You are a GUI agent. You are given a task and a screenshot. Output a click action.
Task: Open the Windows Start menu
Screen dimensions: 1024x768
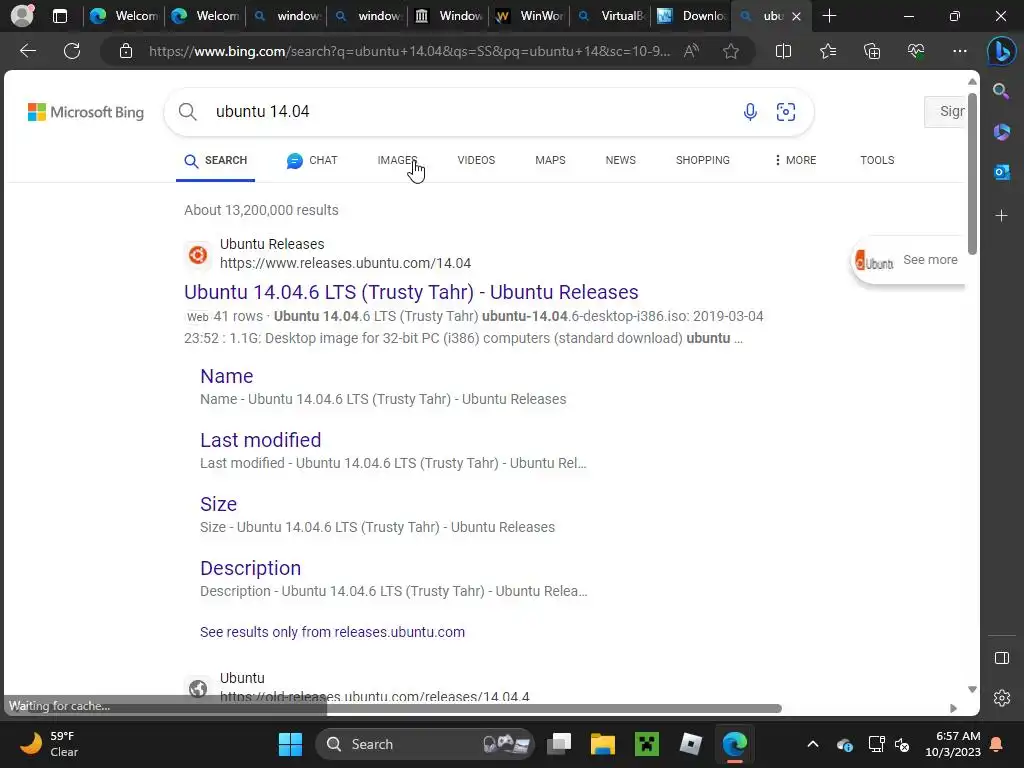[x=290, y=744]
